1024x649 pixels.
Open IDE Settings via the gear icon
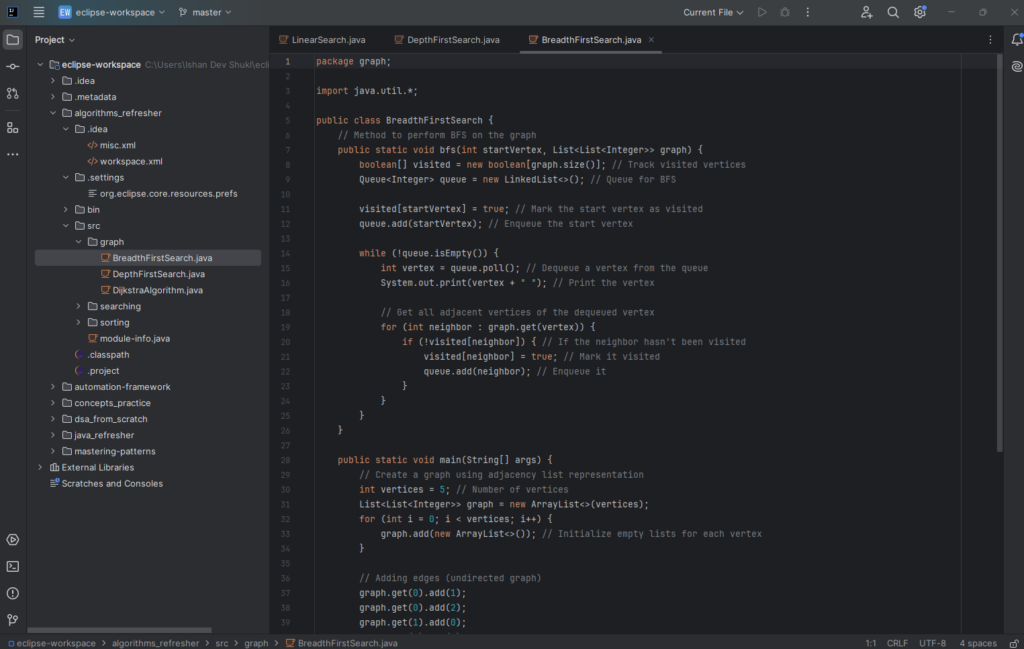(x=920, y=12)
